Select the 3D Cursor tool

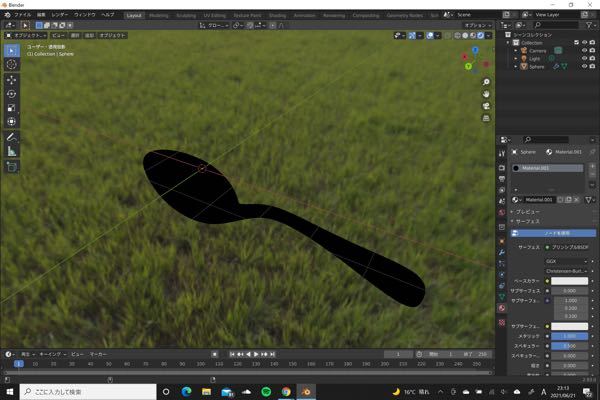12,64
